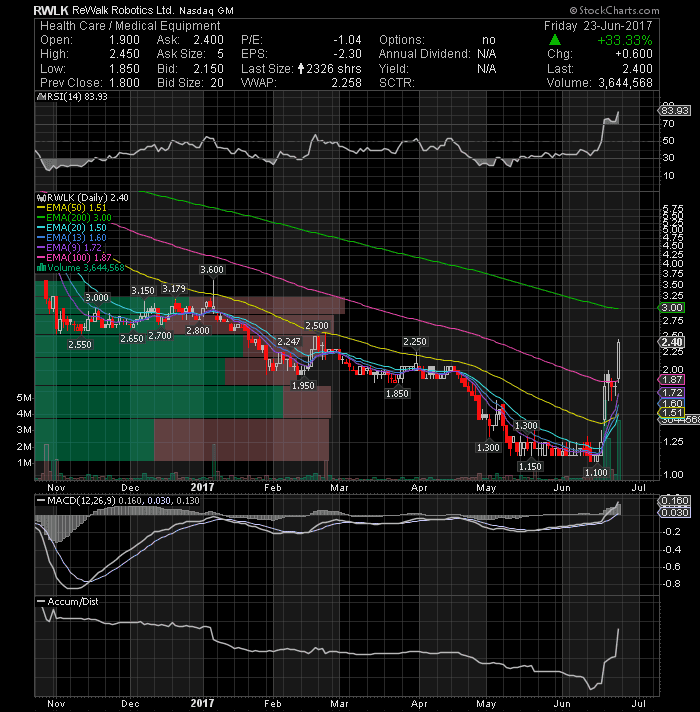Click the Health Care / Medical Equipment sector text

(130, 26)
